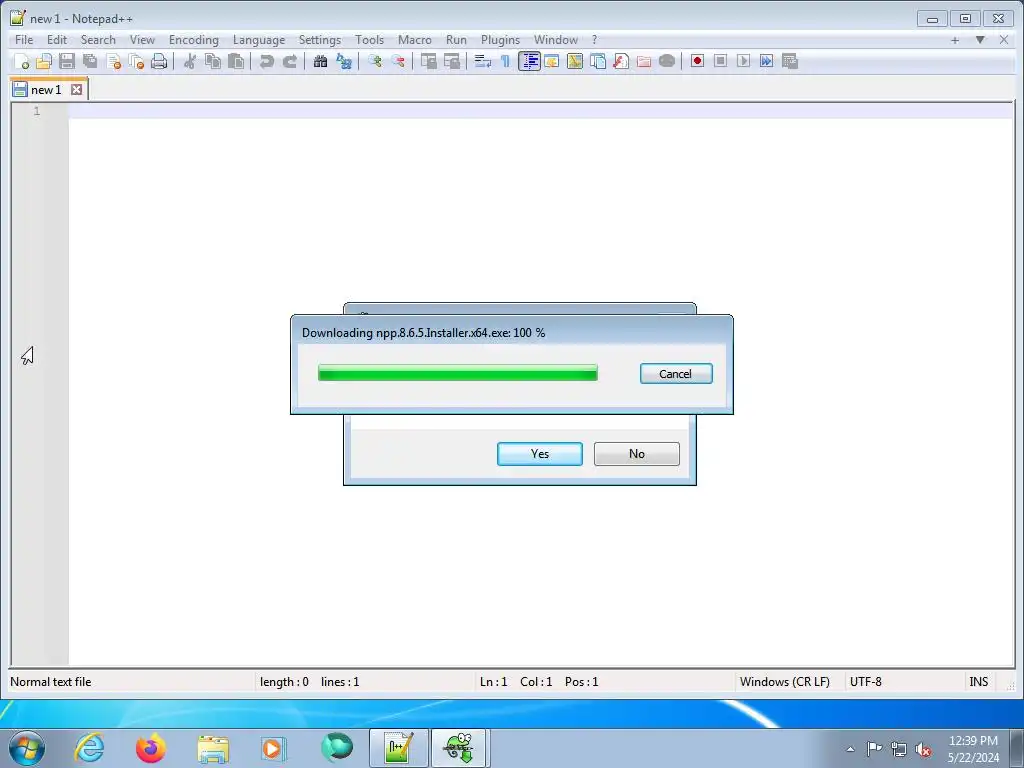The height and width of the screenshot is (768, 1024).
Task: Open the Document List toolbar icon
Action: [598, 61]
